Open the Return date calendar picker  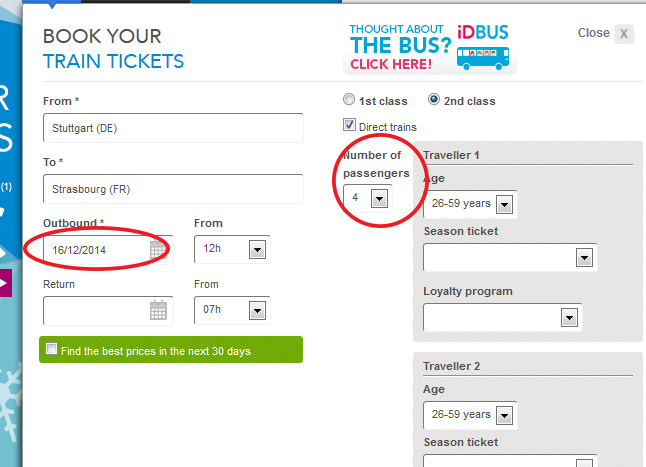158,310
